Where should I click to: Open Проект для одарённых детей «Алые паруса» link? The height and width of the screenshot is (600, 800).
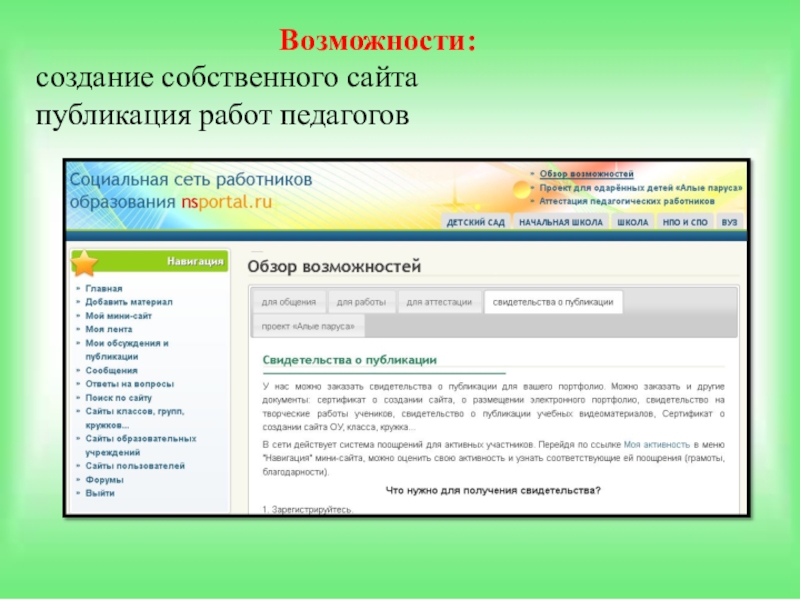tap(641, 188)
